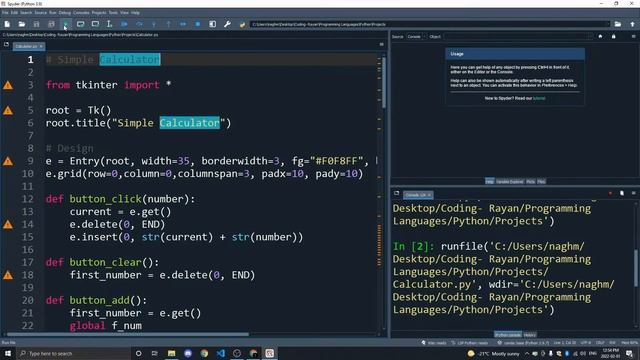Click the console clear/remove variables icon
Image resolution: width=640 pixels, height=360 pixels.
(622, 193)
